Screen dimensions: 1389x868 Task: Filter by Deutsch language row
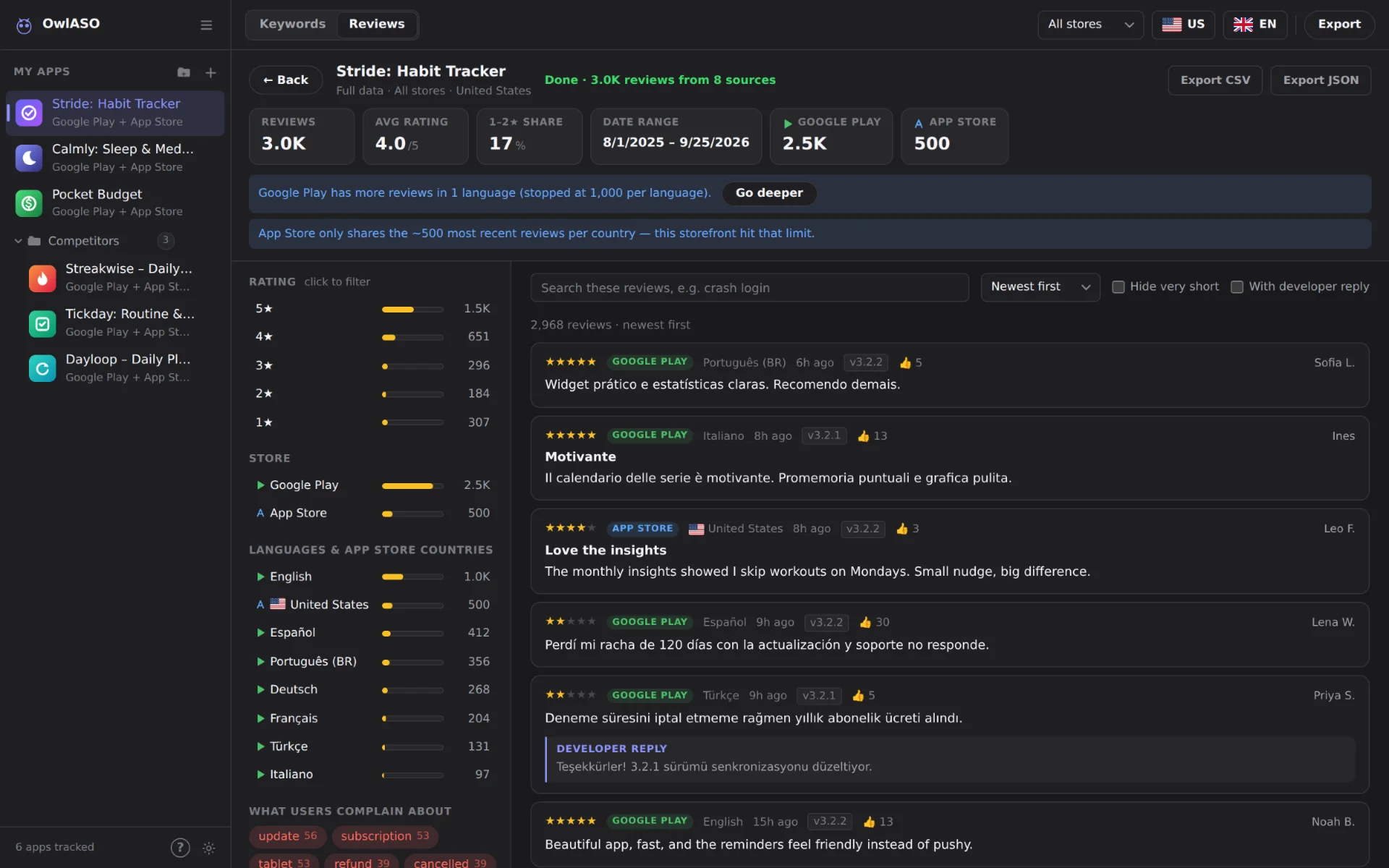372,690
